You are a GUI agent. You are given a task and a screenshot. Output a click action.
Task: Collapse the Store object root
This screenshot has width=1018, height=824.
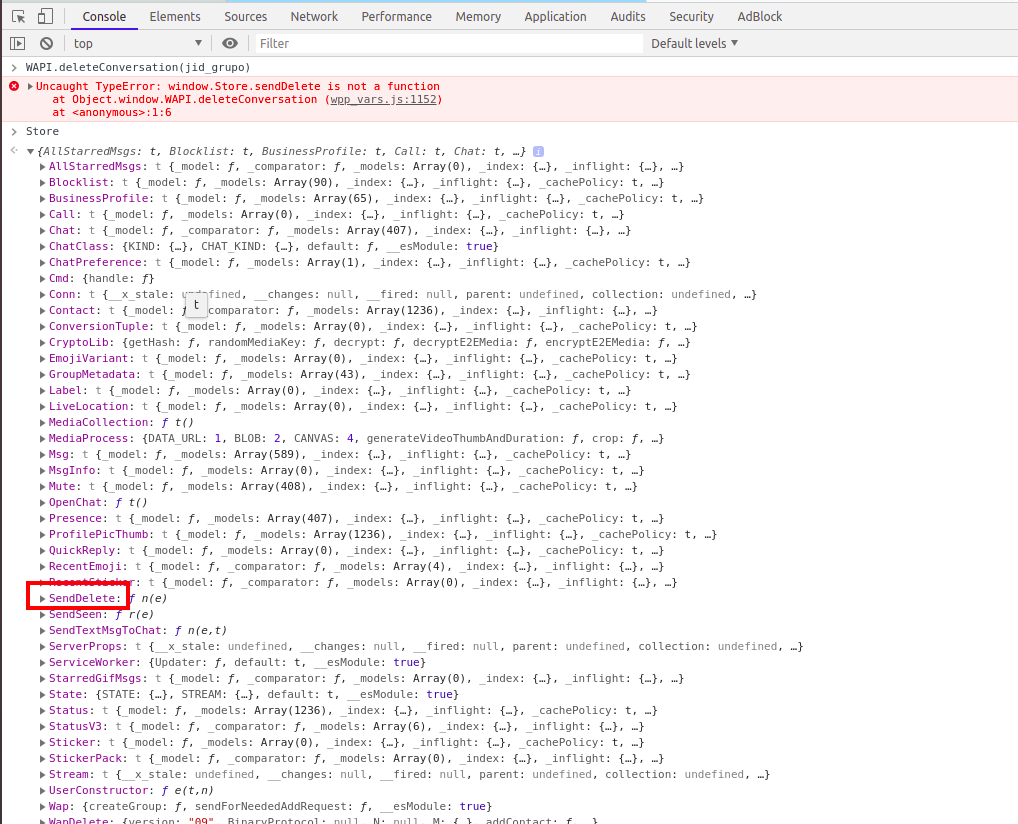coord(30,151)
